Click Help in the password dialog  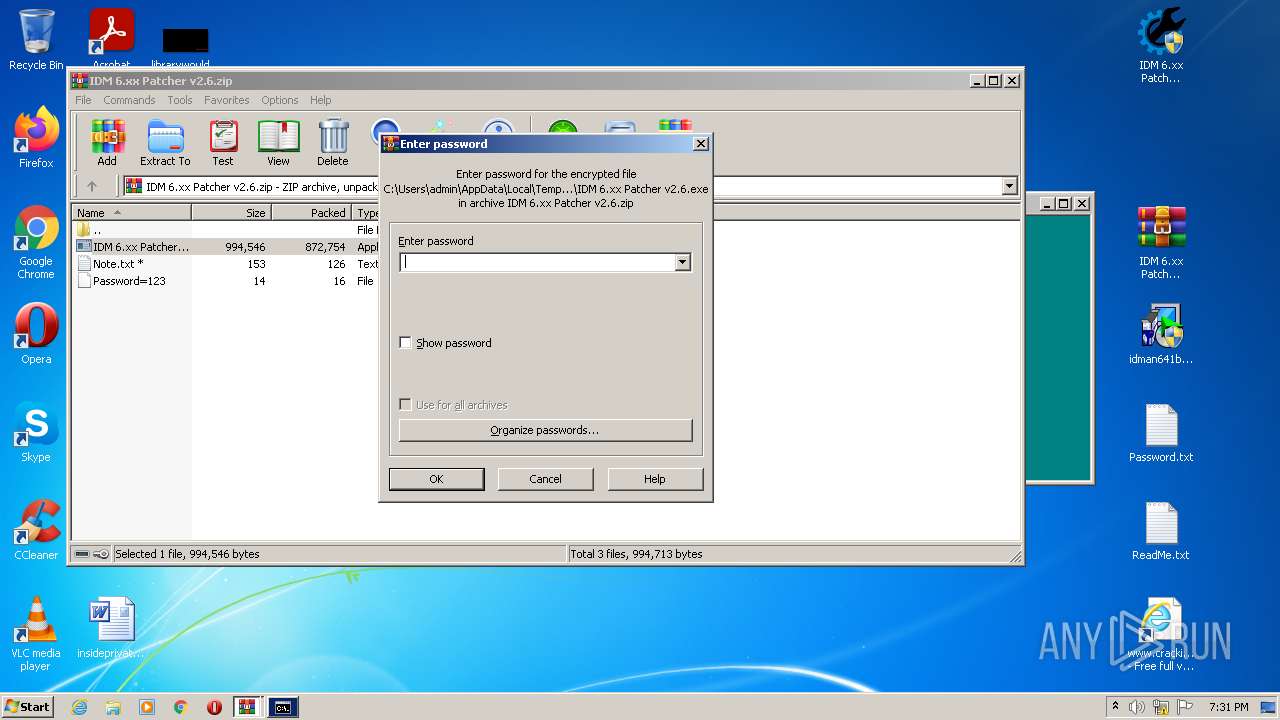coord(654,479)
